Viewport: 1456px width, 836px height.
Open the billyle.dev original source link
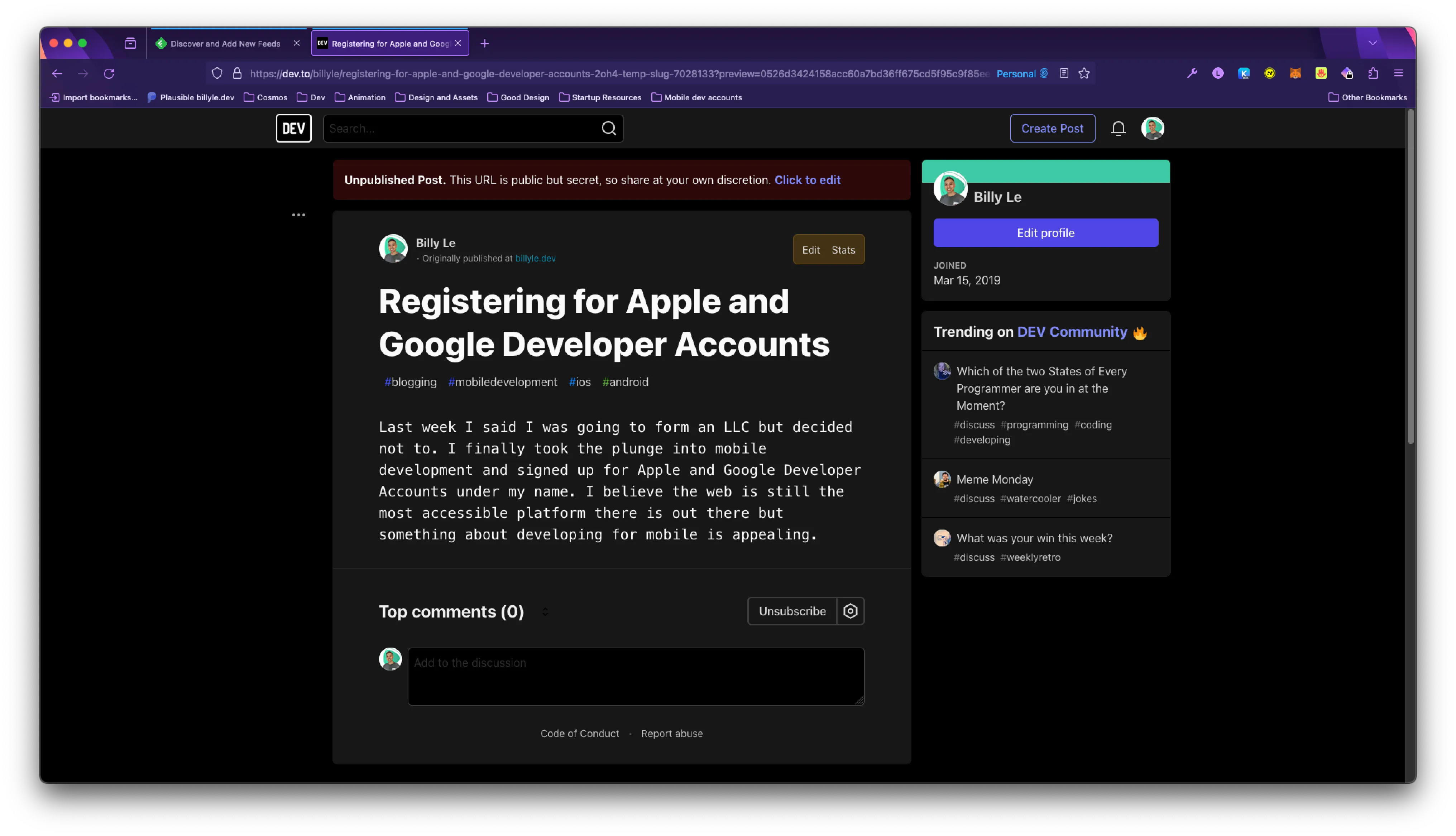coord(535,258)
